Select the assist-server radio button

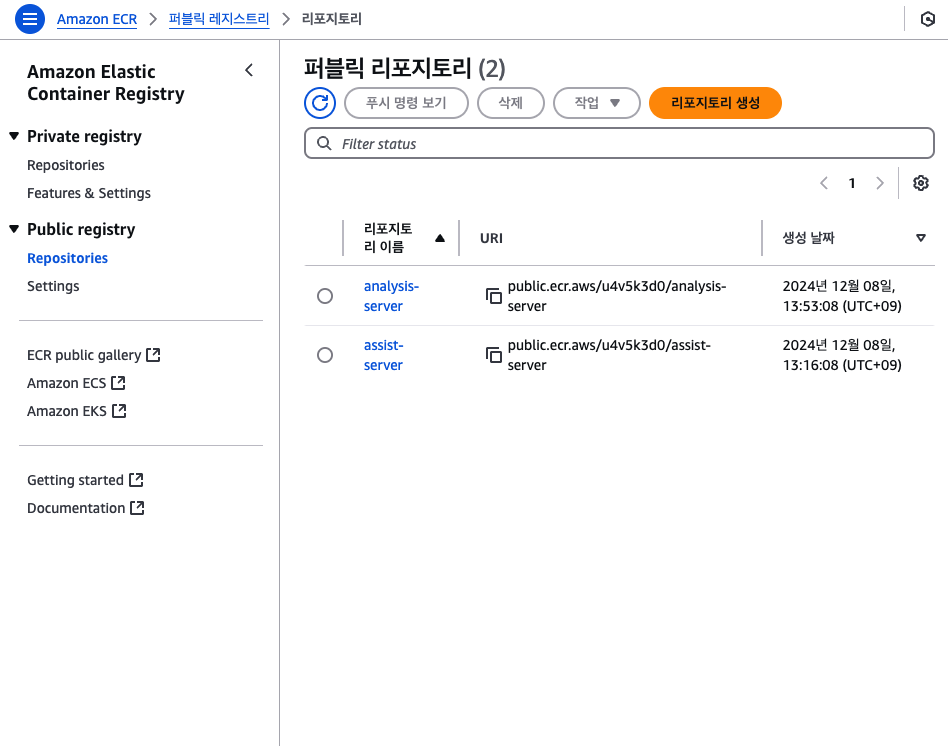pyautogui.click(x=325, y=355)
